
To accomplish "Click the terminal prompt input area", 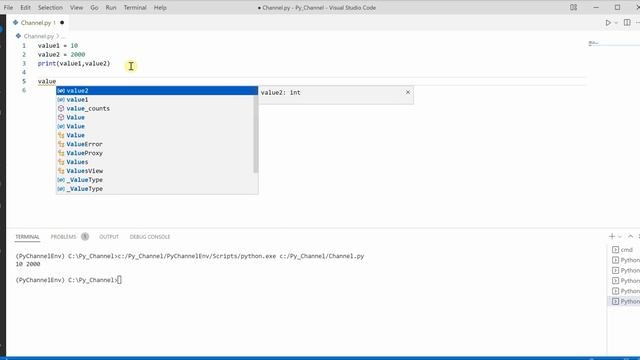I will tap(119, 280).
